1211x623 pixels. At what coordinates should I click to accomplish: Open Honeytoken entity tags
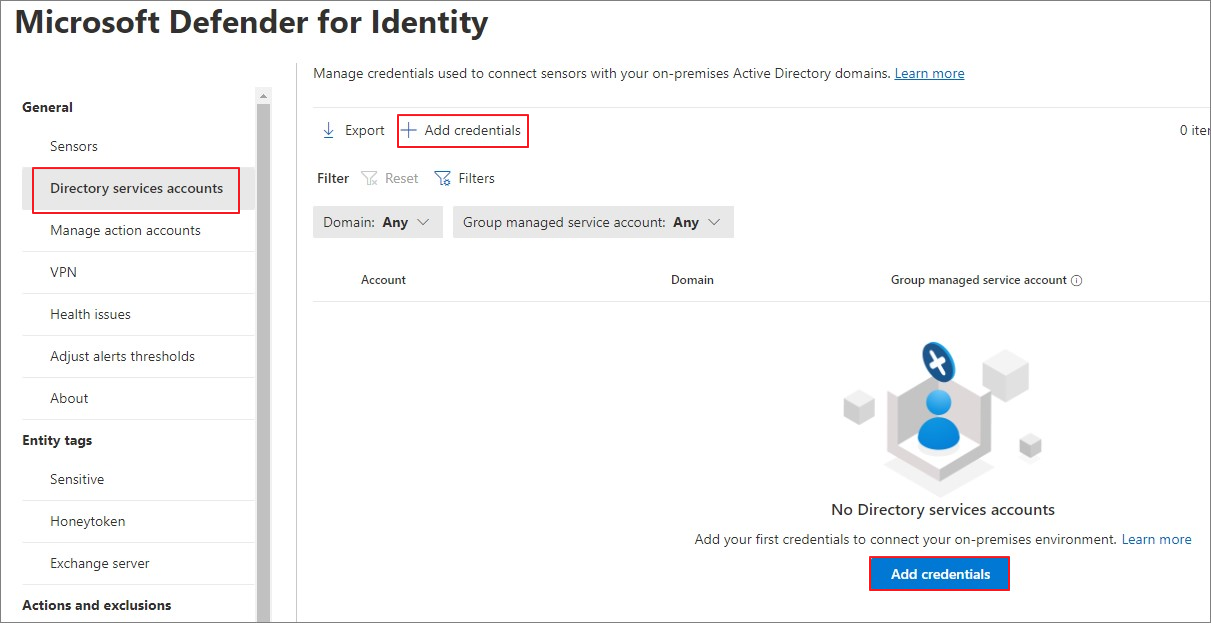(x=87, y=521)
